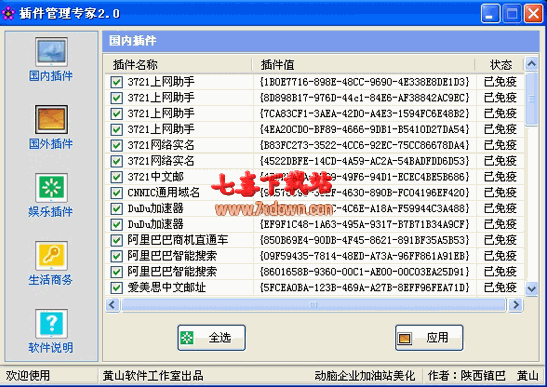Toggle the CNNIC通用域名 checkbox
Viewport: 547px width, 387px height.
coord(117,193)
